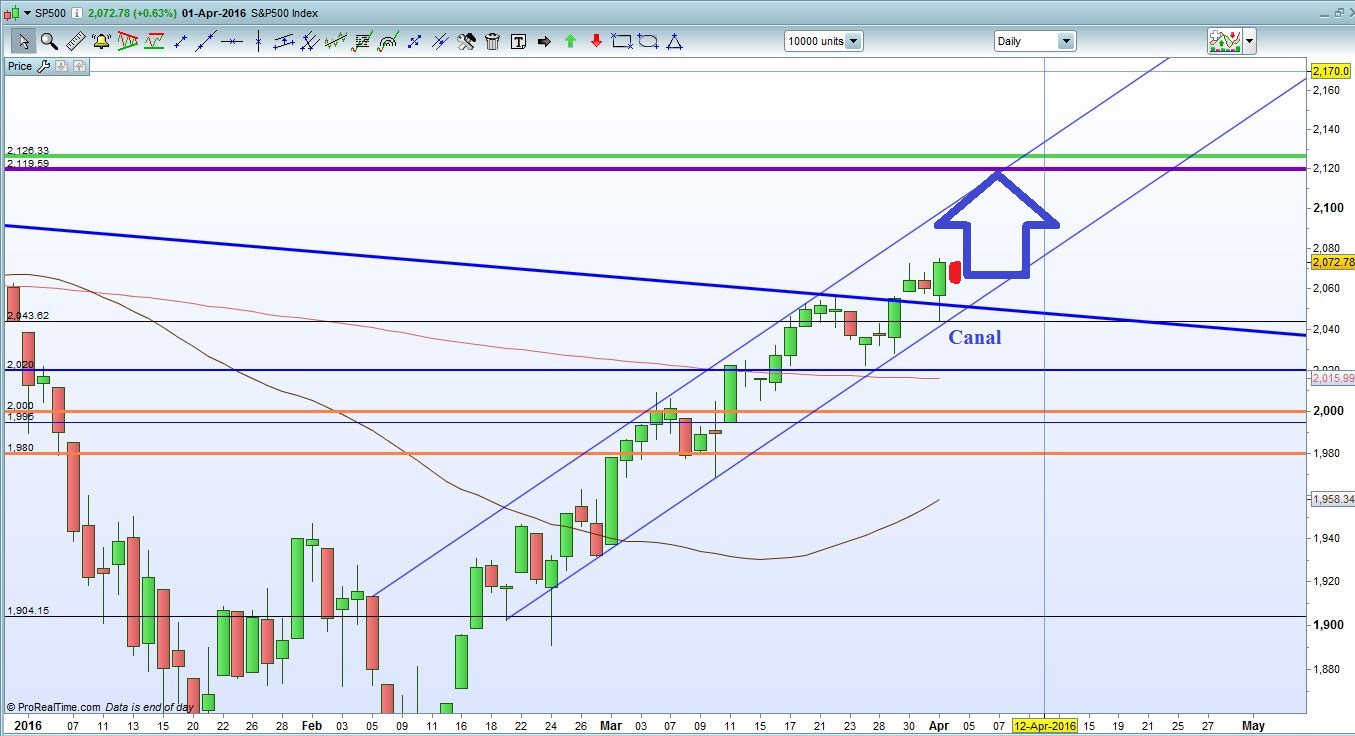Click the Canal text annotation

click(x=974, y=337)
